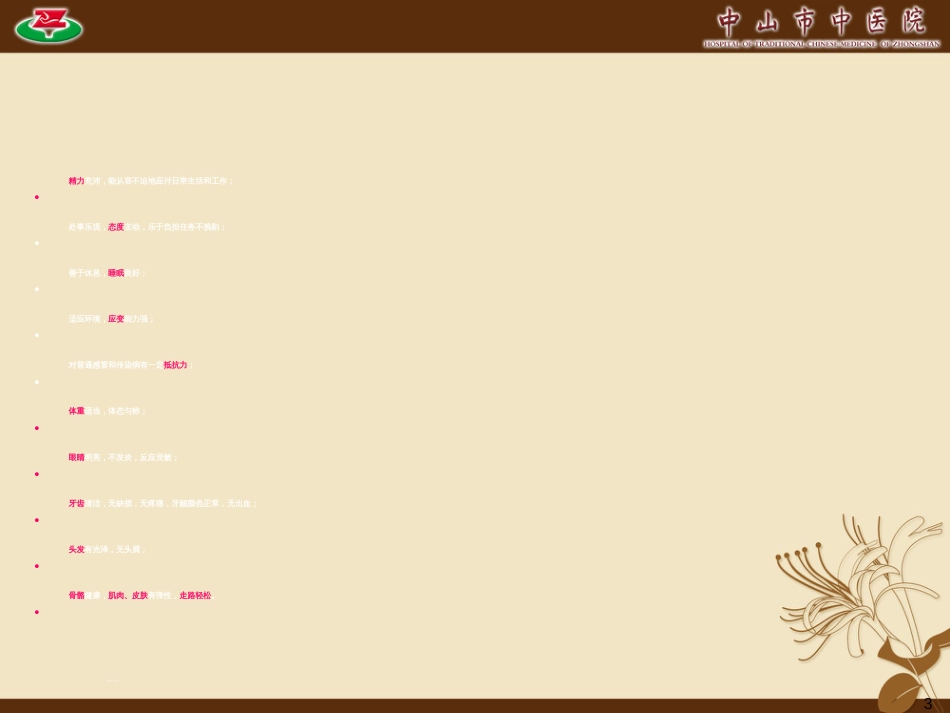Select the pink keyword 精力
Screen dimensions: 950x713
tap(76, 181)
